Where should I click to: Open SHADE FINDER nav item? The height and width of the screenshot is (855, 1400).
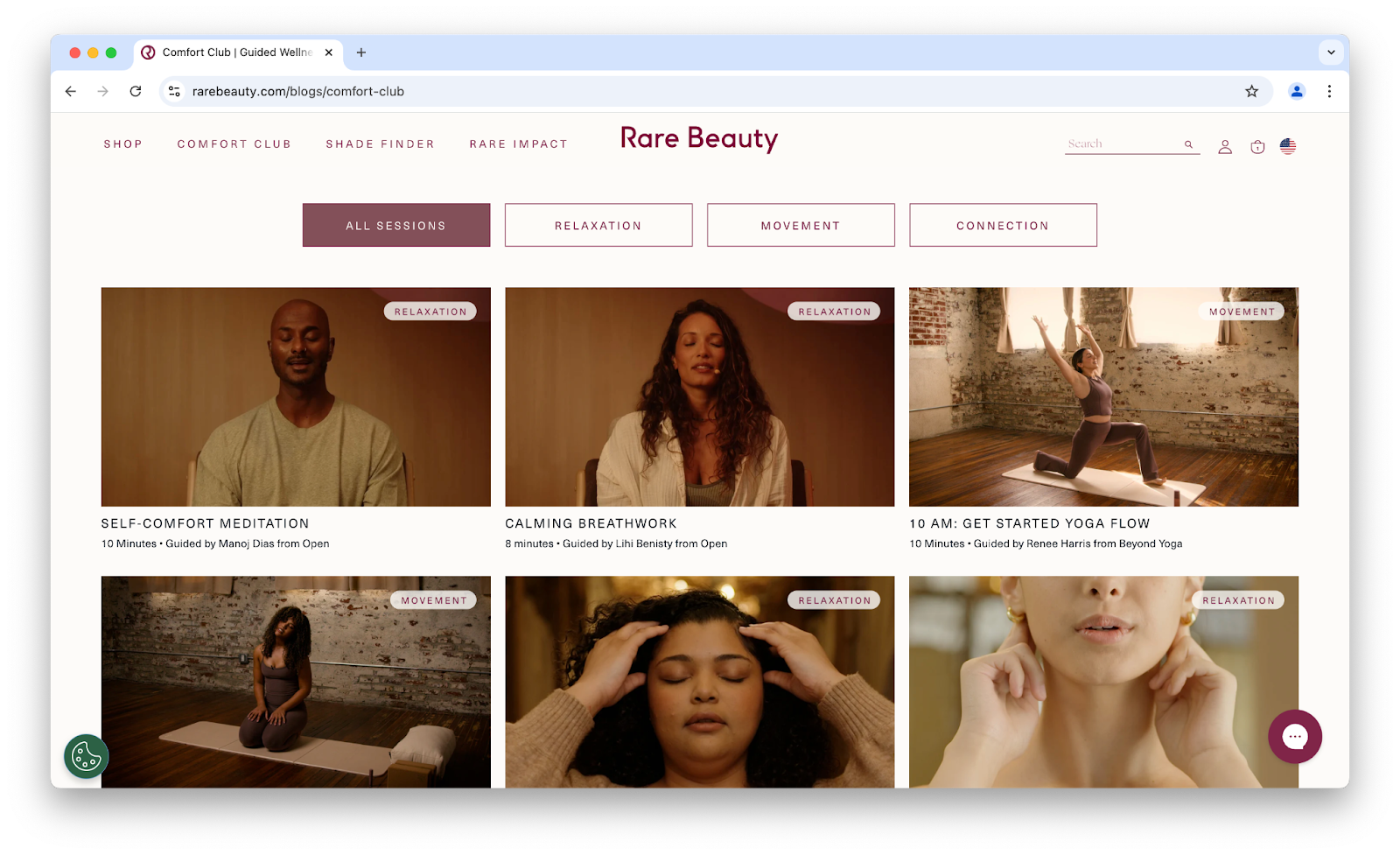tap(381, 144)
